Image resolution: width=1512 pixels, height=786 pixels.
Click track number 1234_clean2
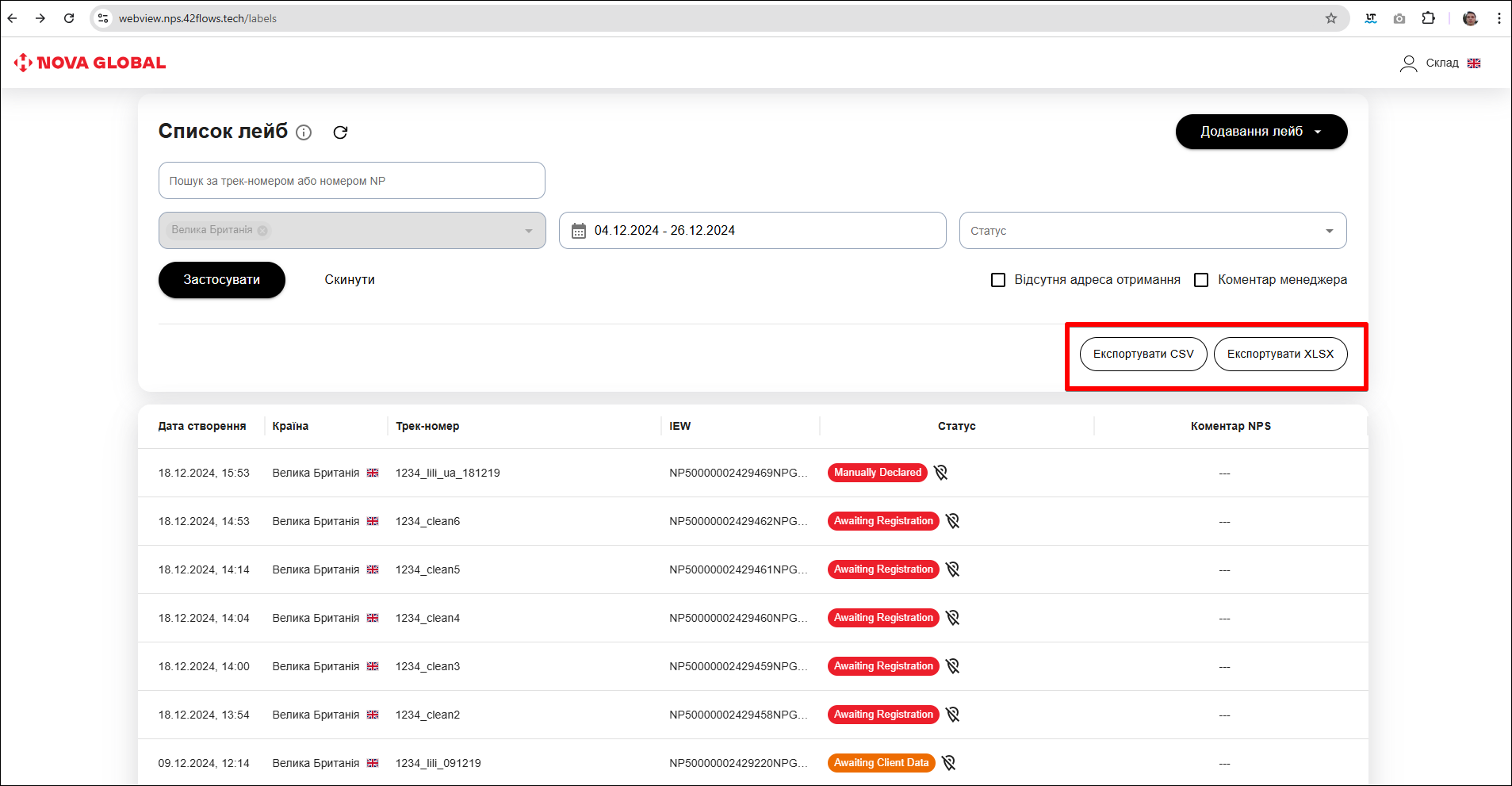(428, 715)
